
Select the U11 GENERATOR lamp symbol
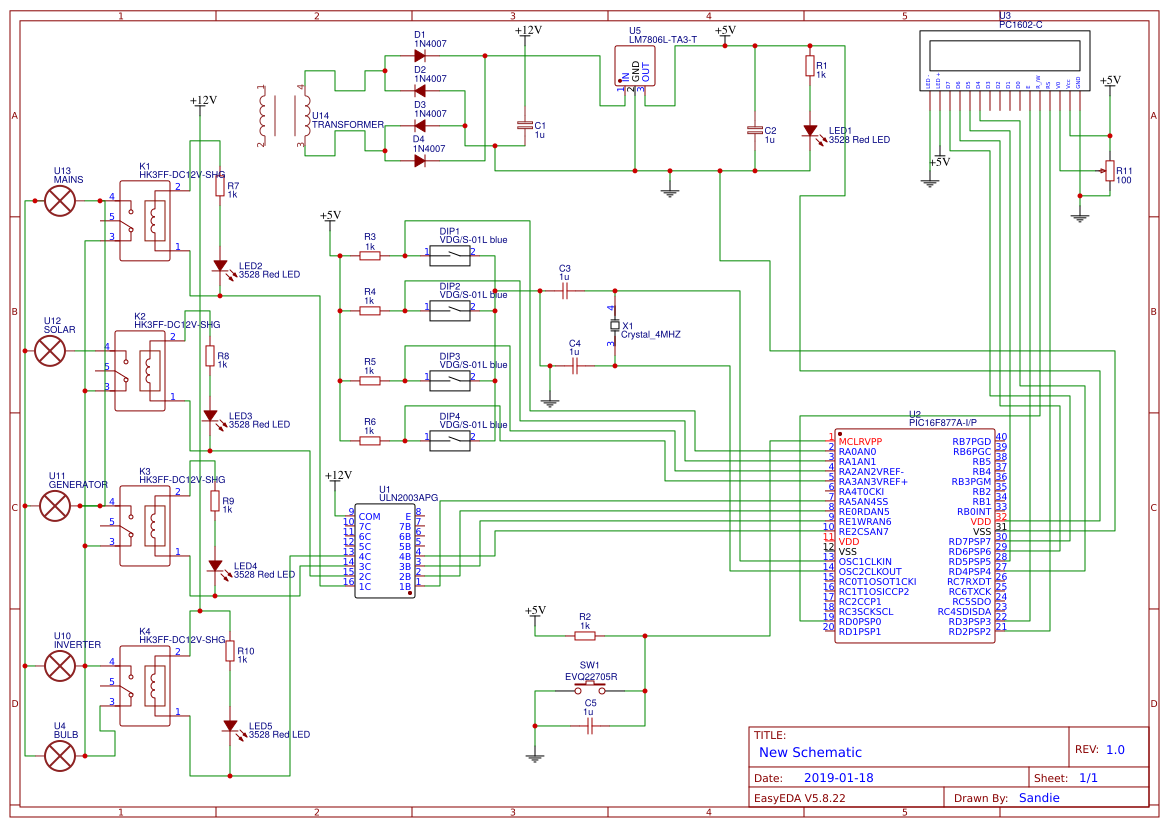click(x=55, y=506)
